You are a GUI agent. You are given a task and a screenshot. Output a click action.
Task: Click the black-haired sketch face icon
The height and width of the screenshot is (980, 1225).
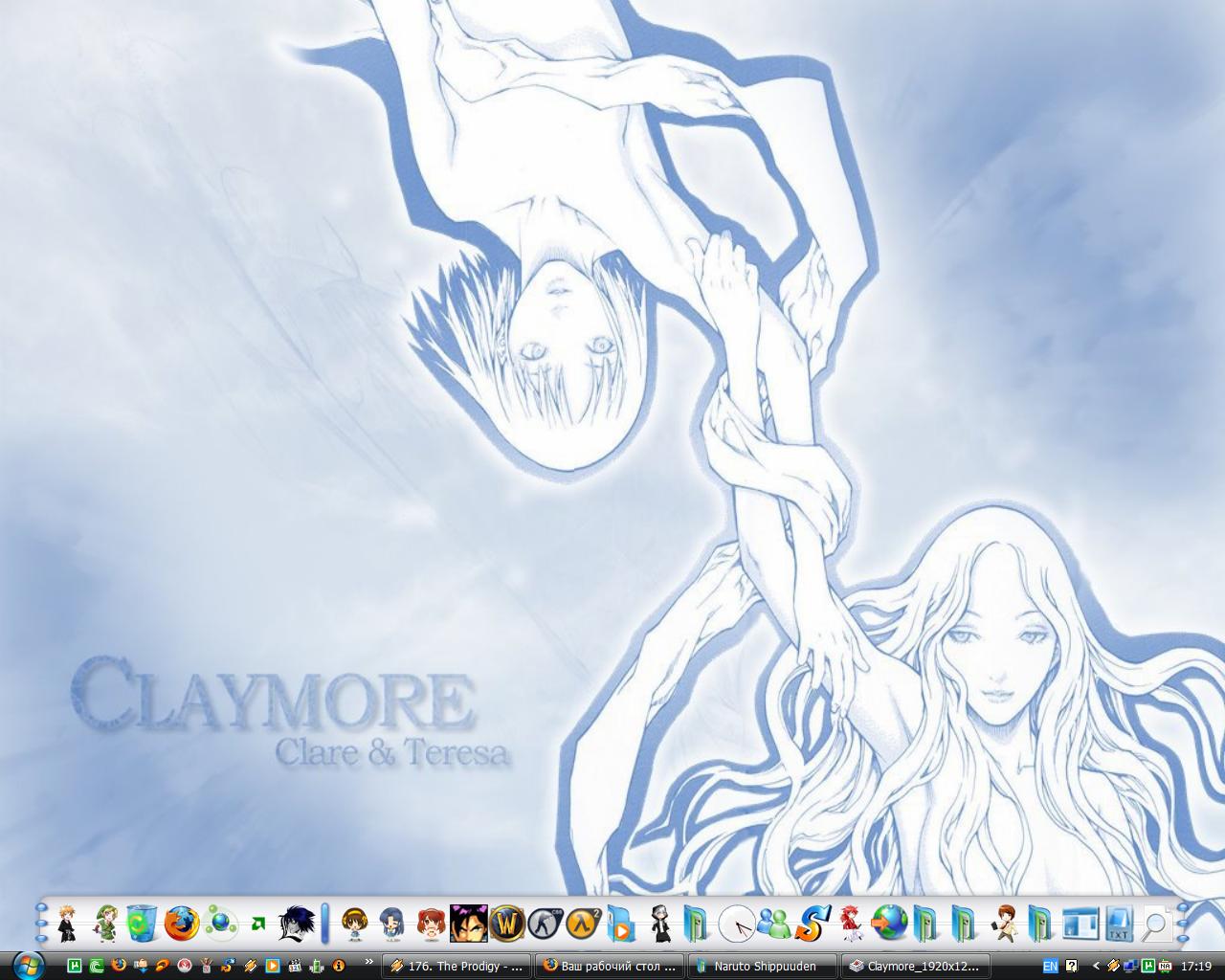tap(296, 924)
